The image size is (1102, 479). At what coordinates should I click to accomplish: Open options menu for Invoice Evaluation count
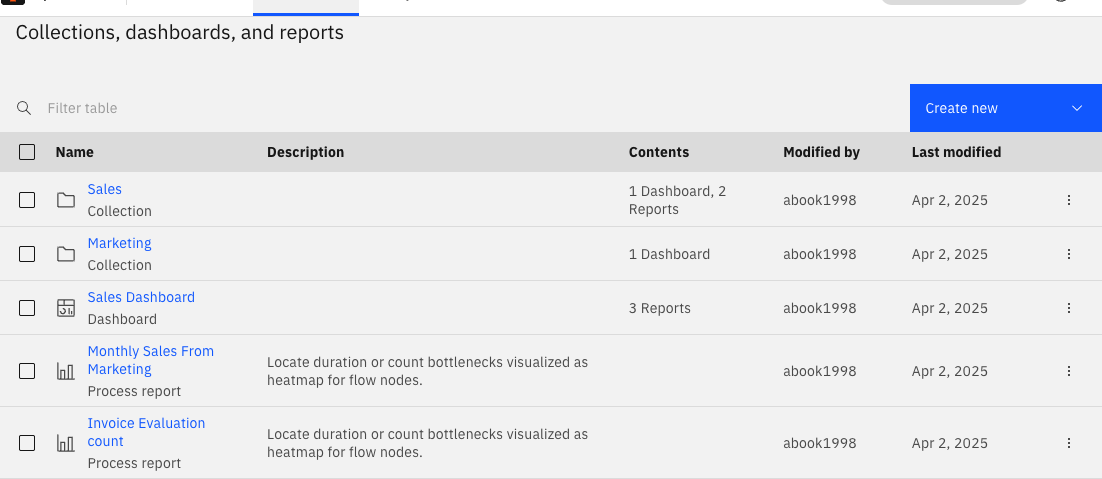point(1068,443)
